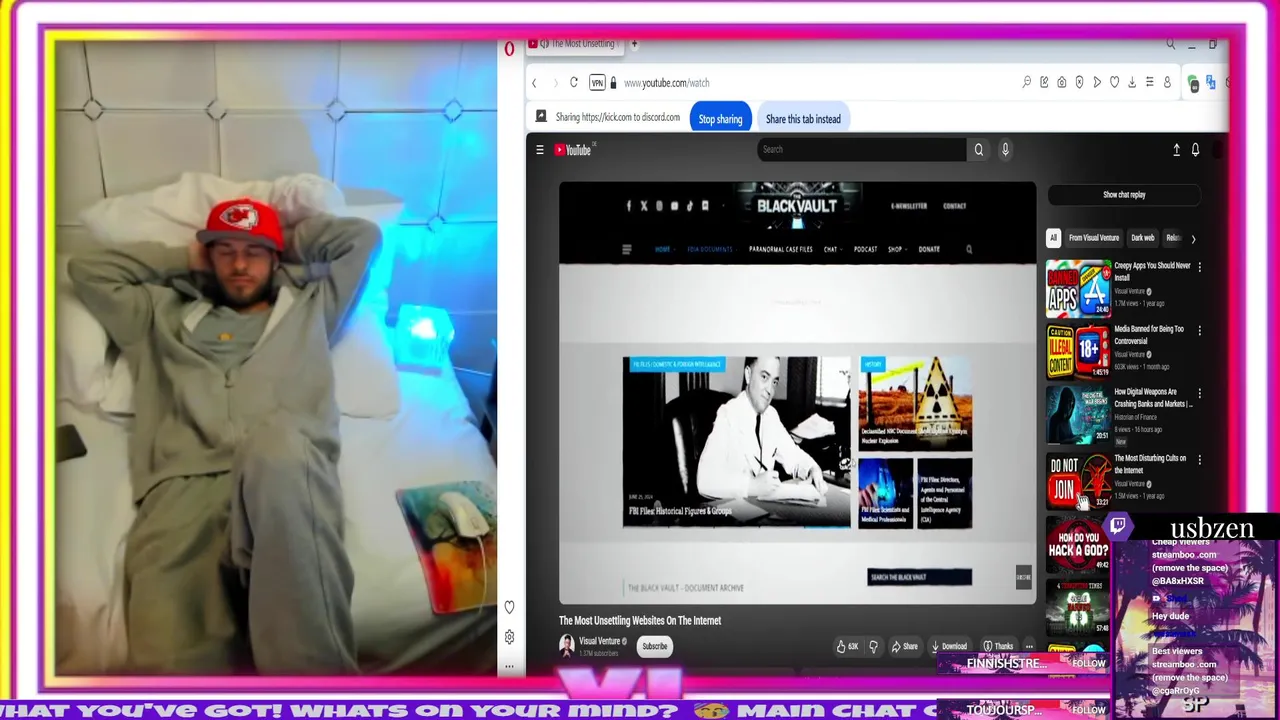Click the blue translate extension icon
Viewport: 1280px width, 720px height.
pos(1211,83)
